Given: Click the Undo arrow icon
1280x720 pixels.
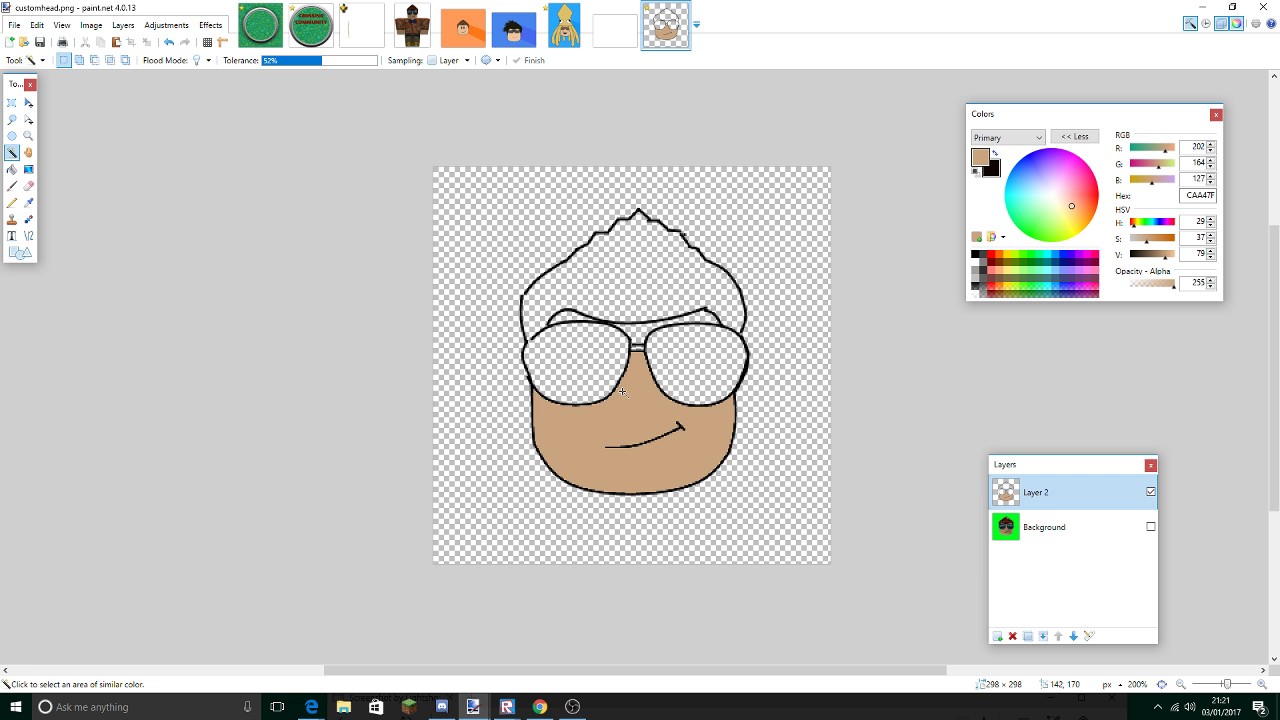Looking at the screenshot, I should tap(169, 42).
